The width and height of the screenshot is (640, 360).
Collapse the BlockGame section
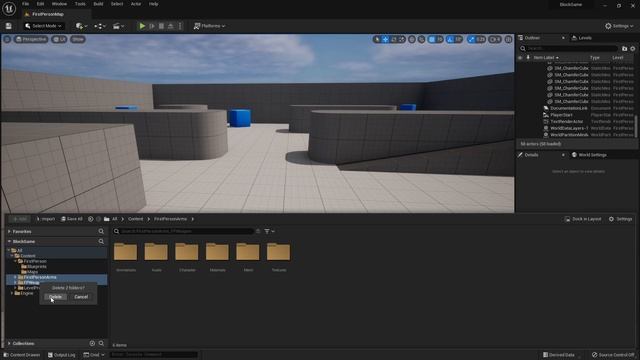(9, 242)
